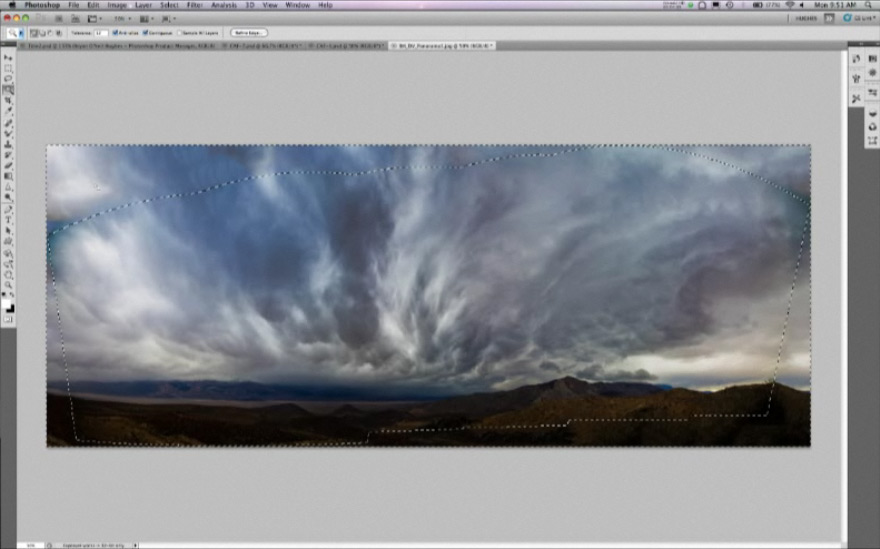Click the Refine Edge button
This screenshot has height=549, width=880.
coord(249,33)
